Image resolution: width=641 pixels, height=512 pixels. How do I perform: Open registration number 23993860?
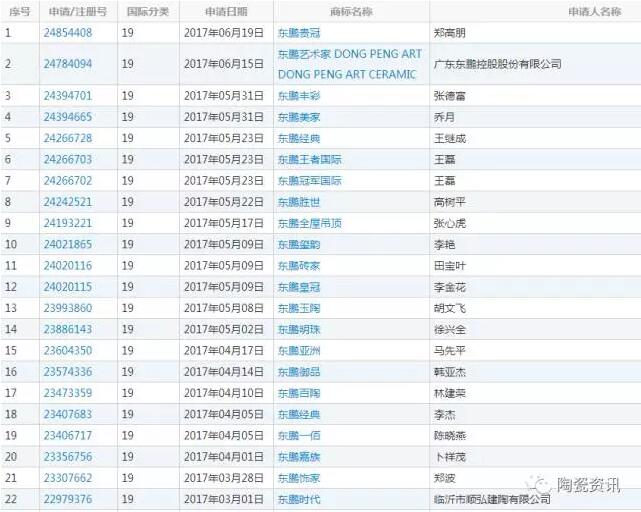tap(68, 308)
